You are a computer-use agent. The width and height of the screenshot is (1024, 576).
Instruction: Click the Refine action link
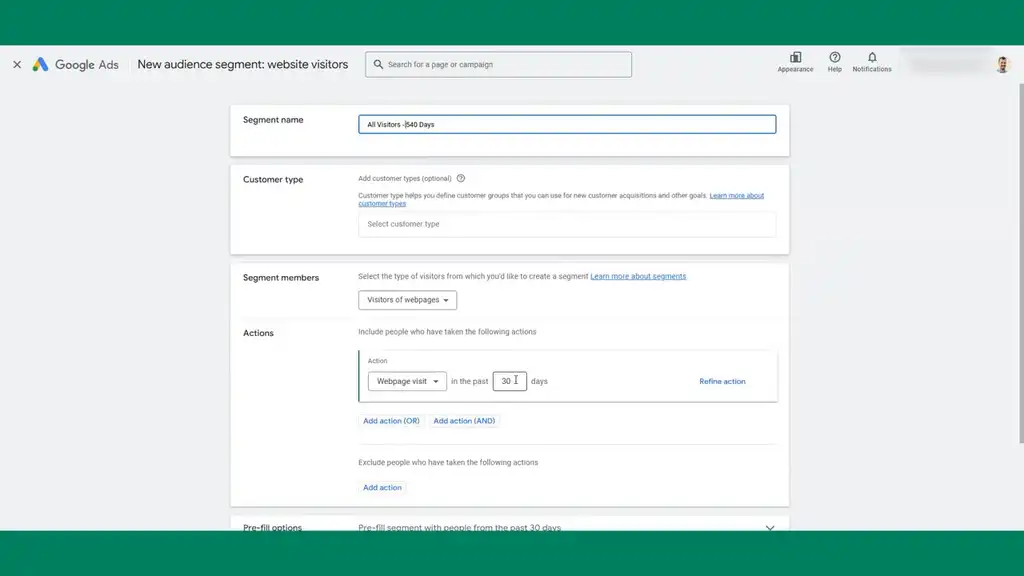722,381
